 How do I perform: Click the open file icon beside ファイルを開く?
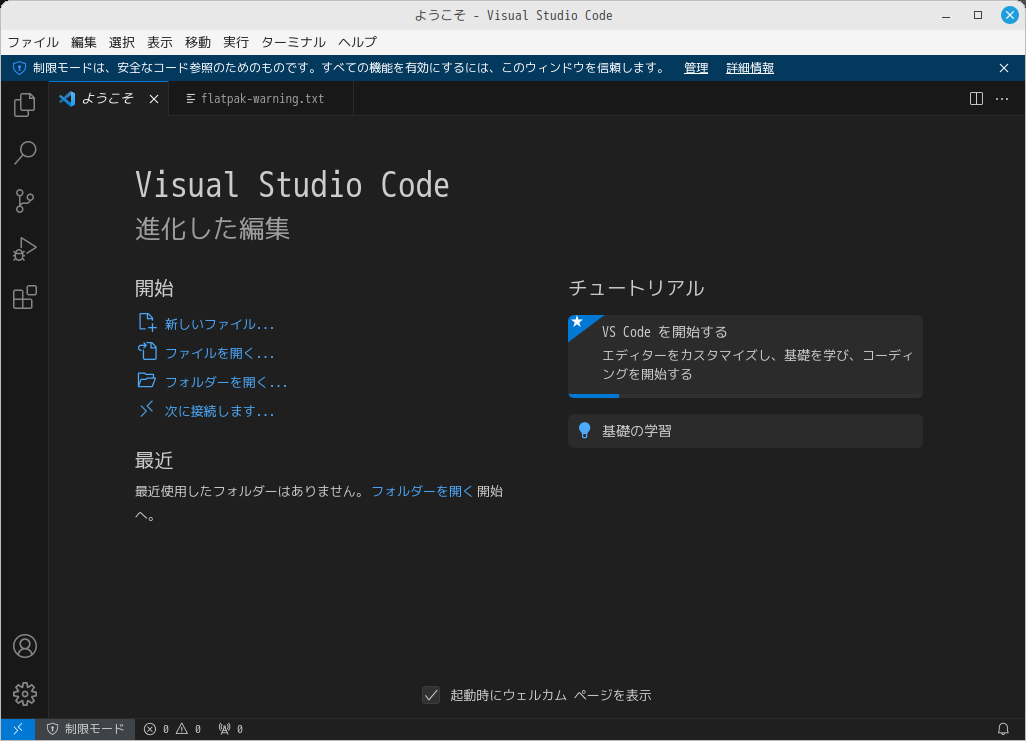[147, 352]
